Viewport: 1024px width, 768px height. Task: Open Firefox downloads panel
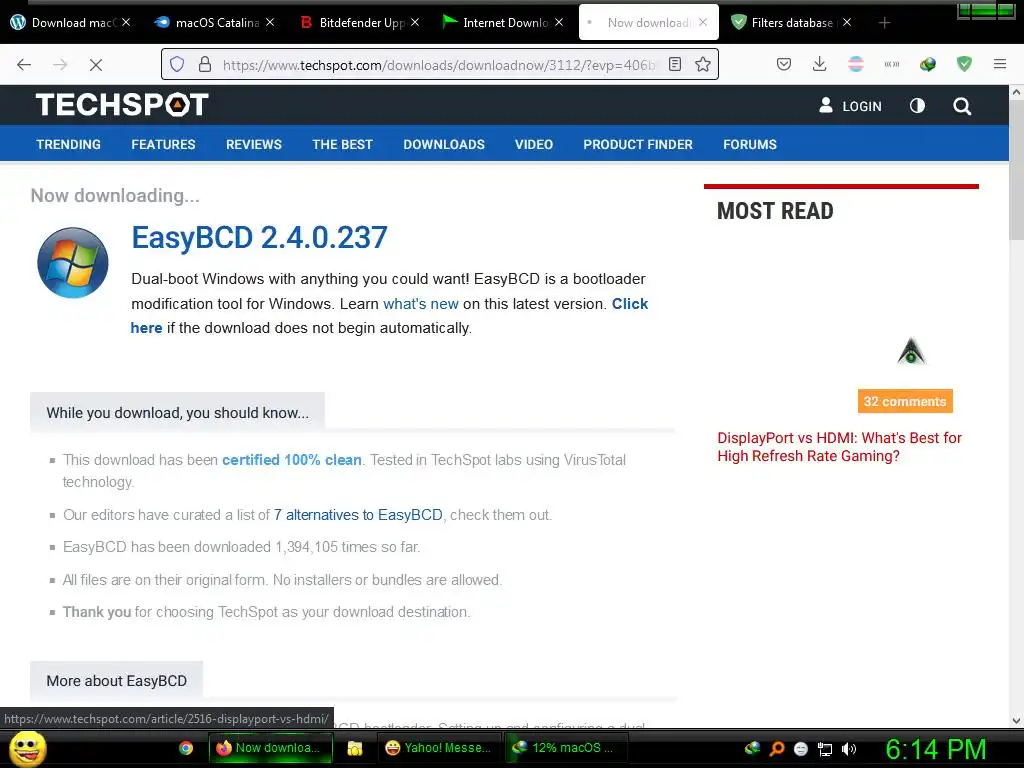pos(820,64)
